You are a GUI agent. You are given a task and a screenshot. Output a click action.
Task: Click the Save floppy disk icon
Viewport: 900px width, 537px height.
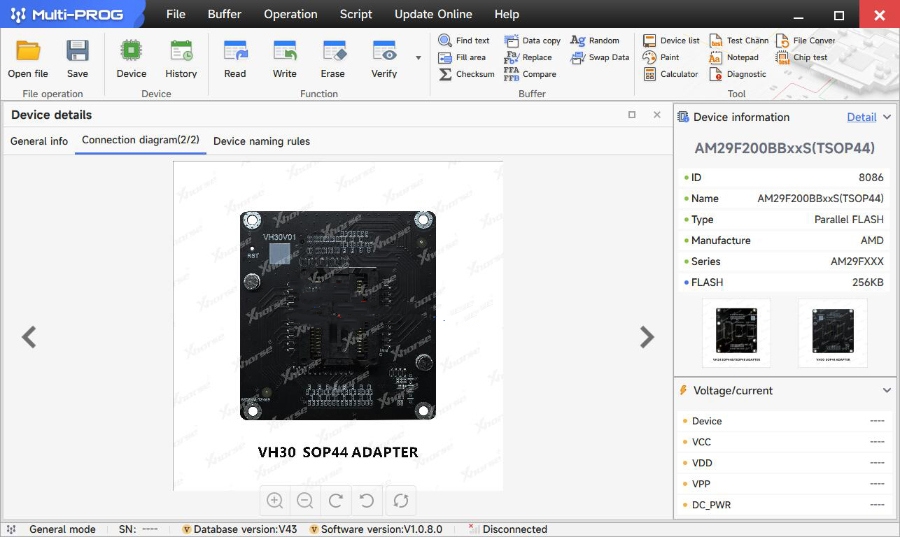[77, 51]
